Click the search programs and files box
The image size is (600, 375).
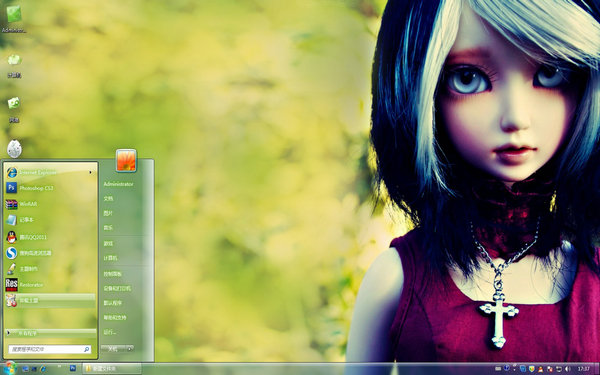[50, 349]
